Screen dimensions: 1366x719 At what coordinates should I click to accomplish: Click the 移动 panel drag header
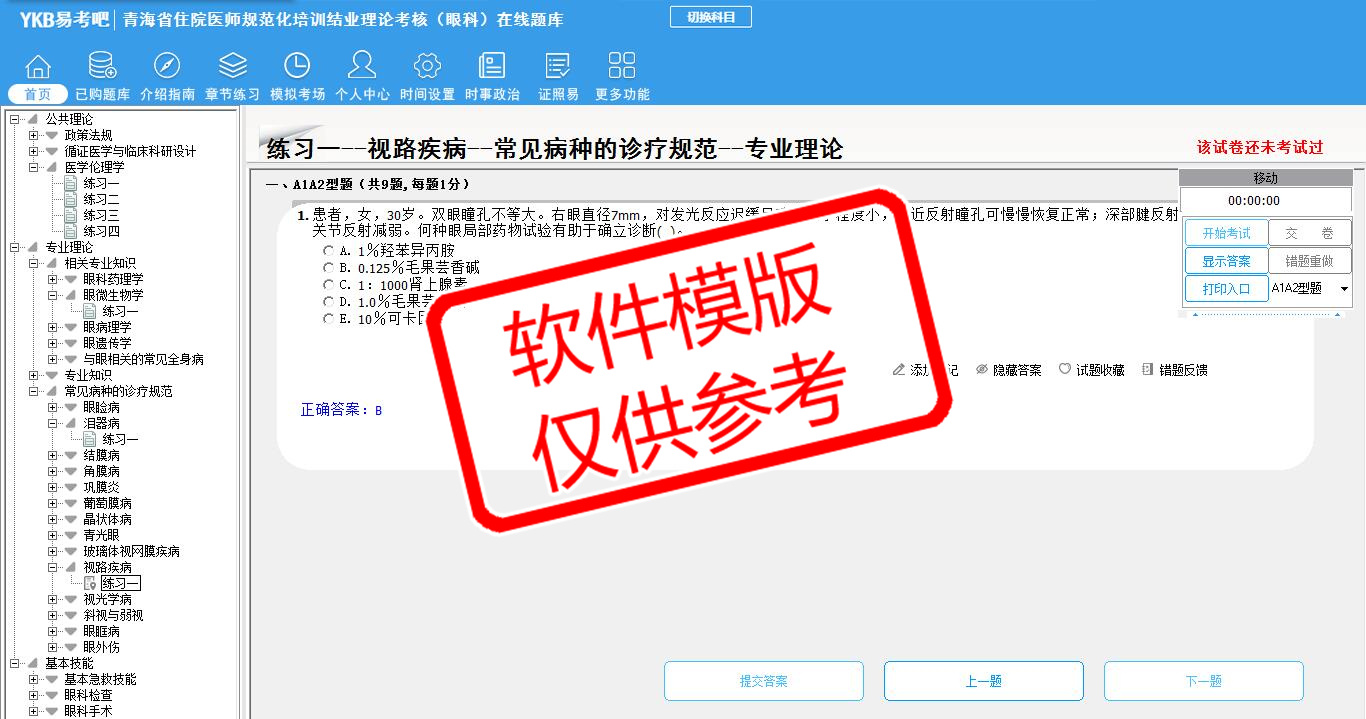[1265, 178]
